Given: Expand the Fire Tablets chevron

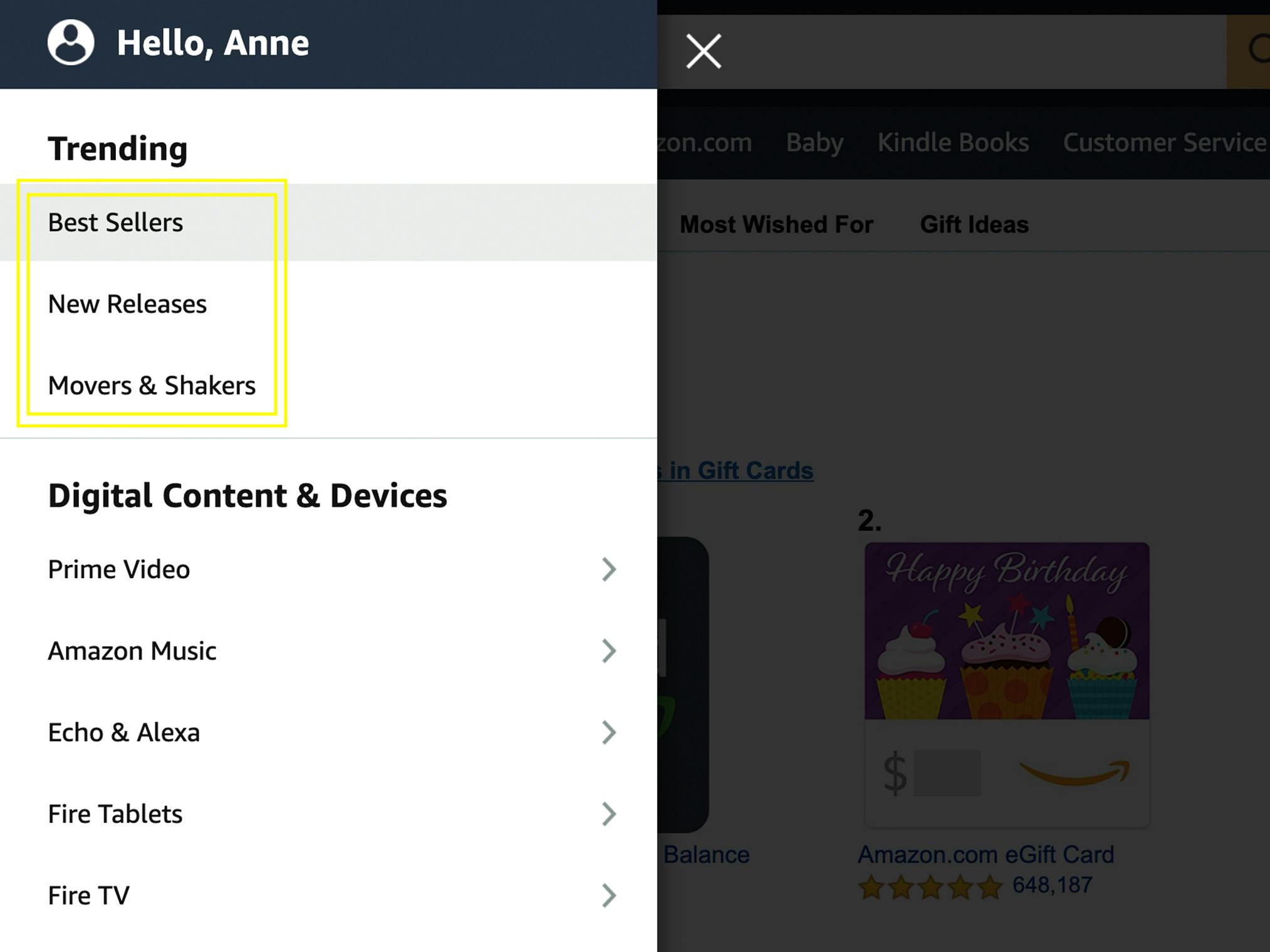Looking at the screenshot, I should 608,814.
